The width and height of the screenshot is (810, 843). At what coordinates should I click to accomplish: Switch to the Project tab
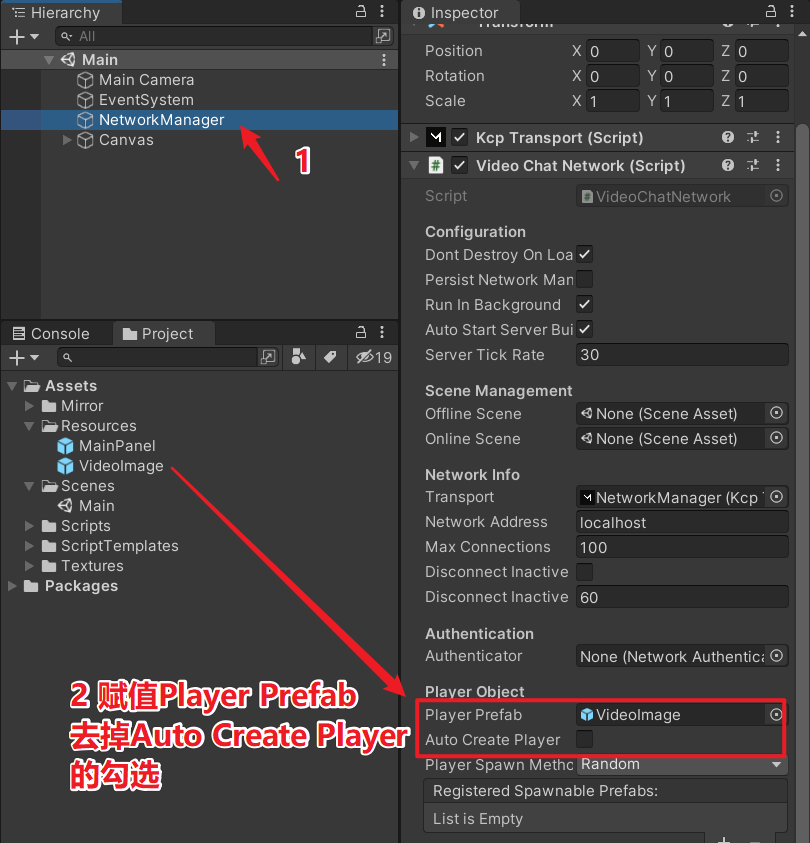(164, 334)
